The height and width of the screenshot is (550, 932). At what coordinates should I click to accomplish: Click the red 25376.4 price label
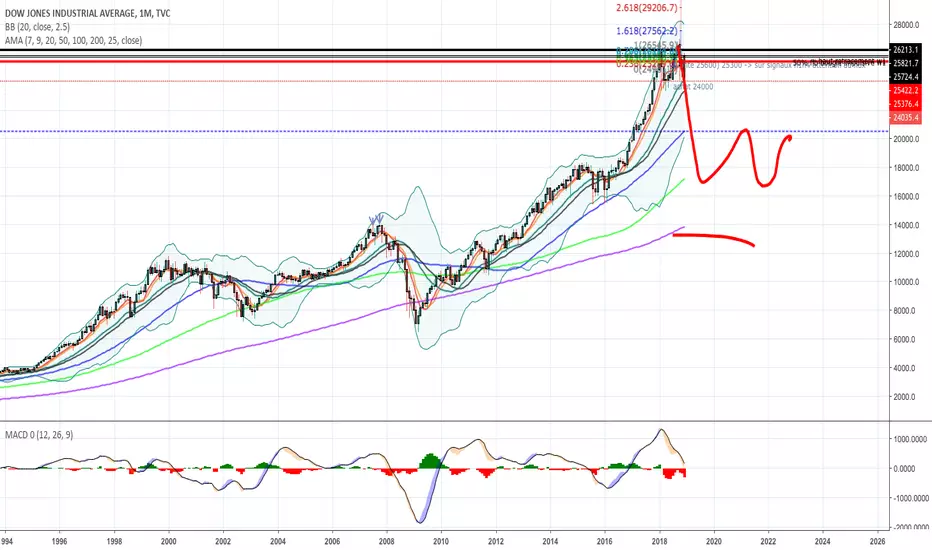[x=905, y=104]
